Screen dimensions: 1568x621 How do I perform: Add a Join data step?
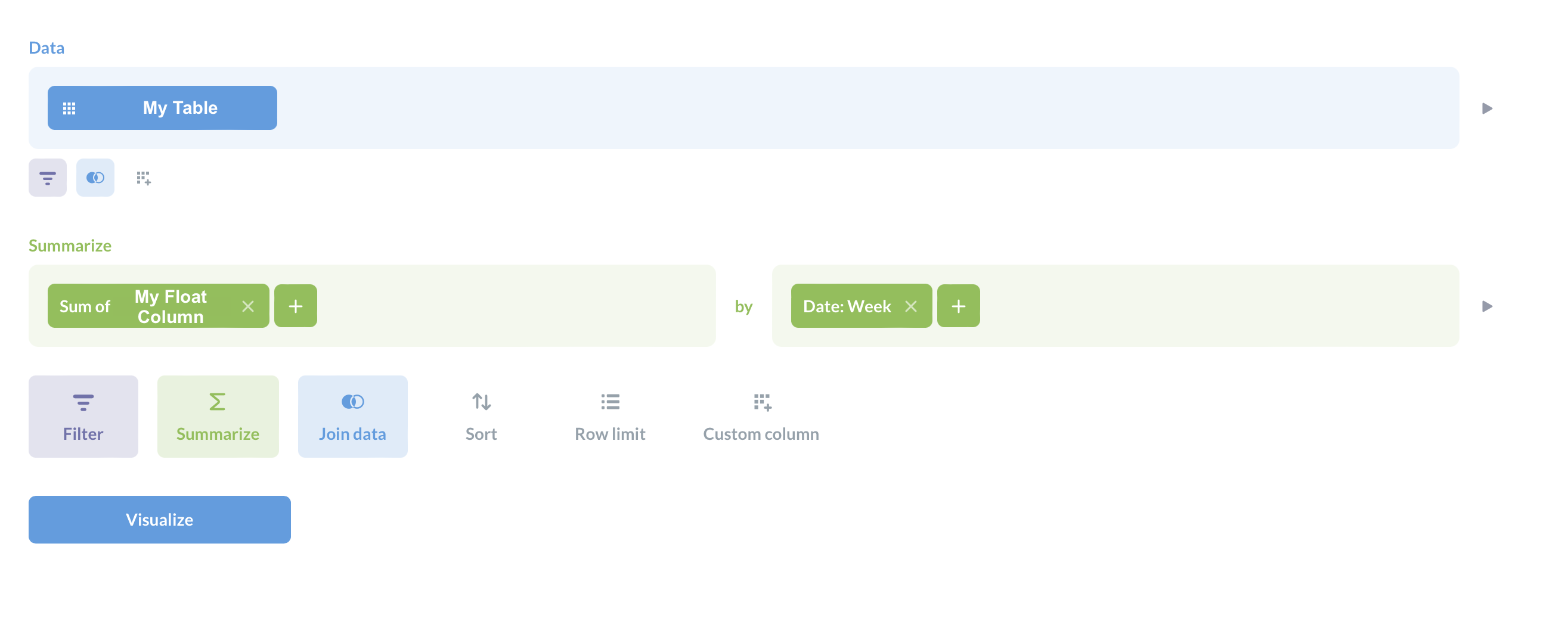pyautogui.click(x=352, y=416)
